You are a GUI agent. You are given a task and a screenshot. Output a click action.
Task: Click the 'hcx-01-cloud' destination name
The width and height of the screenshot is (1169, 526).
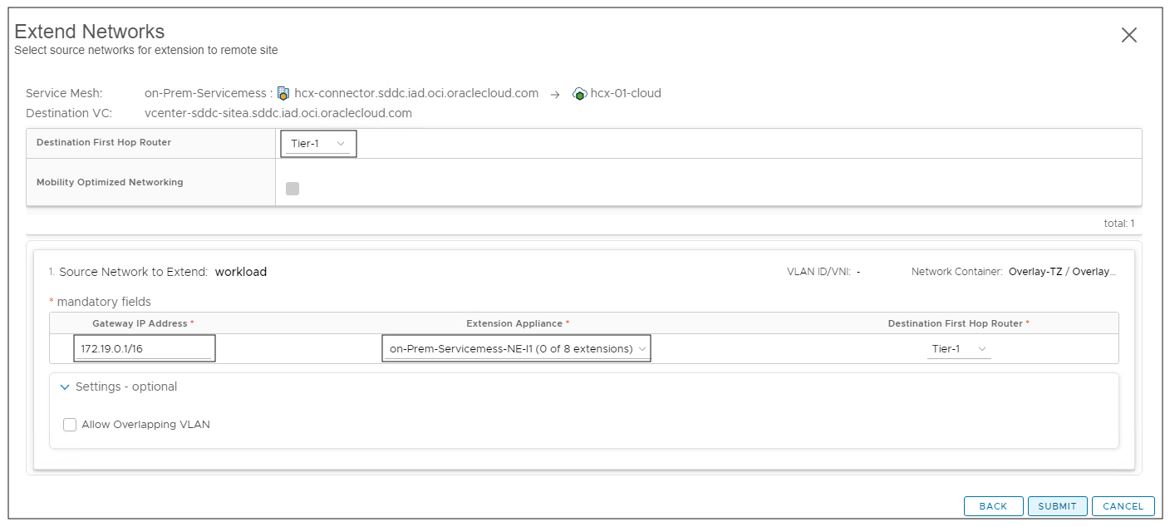626,93
